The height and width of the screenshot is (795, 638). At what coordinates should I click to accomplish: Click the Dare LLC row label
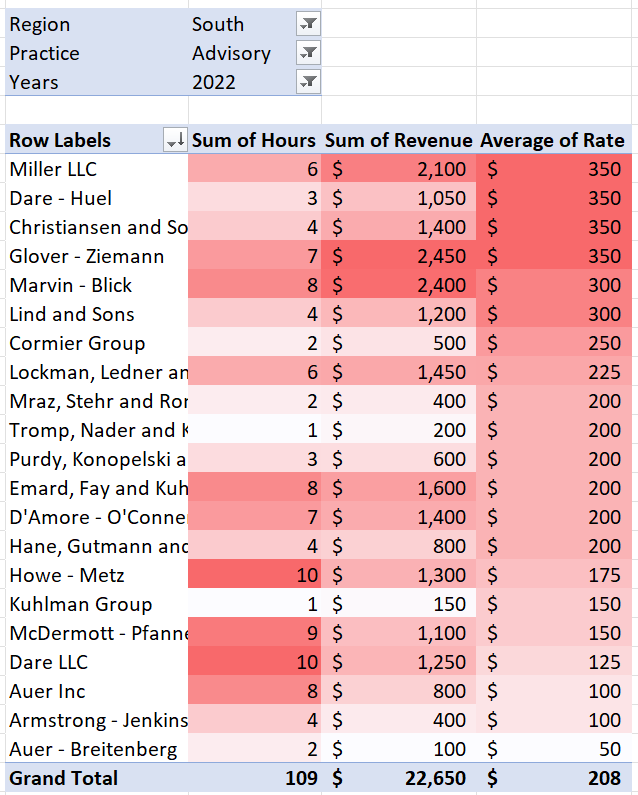pos(48,662)
